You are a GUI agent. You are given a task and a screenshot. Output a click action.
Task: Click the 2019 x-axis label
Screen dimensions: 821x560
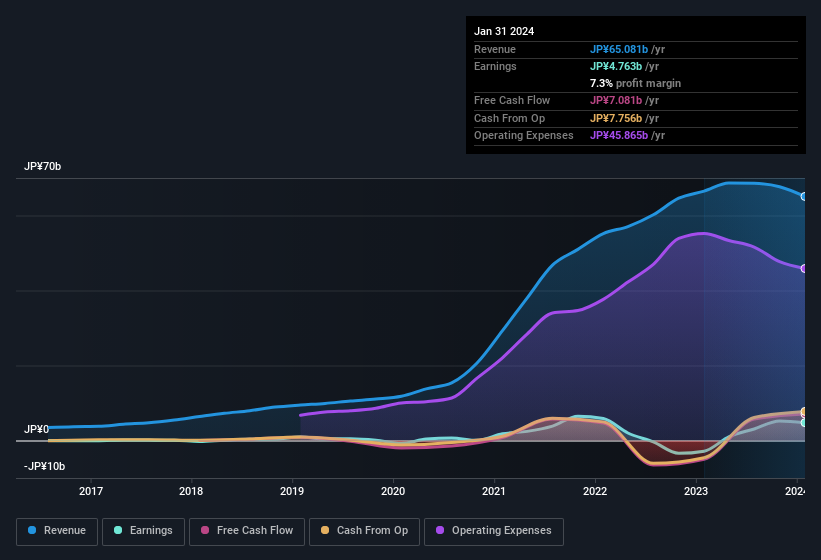(292, 491)
